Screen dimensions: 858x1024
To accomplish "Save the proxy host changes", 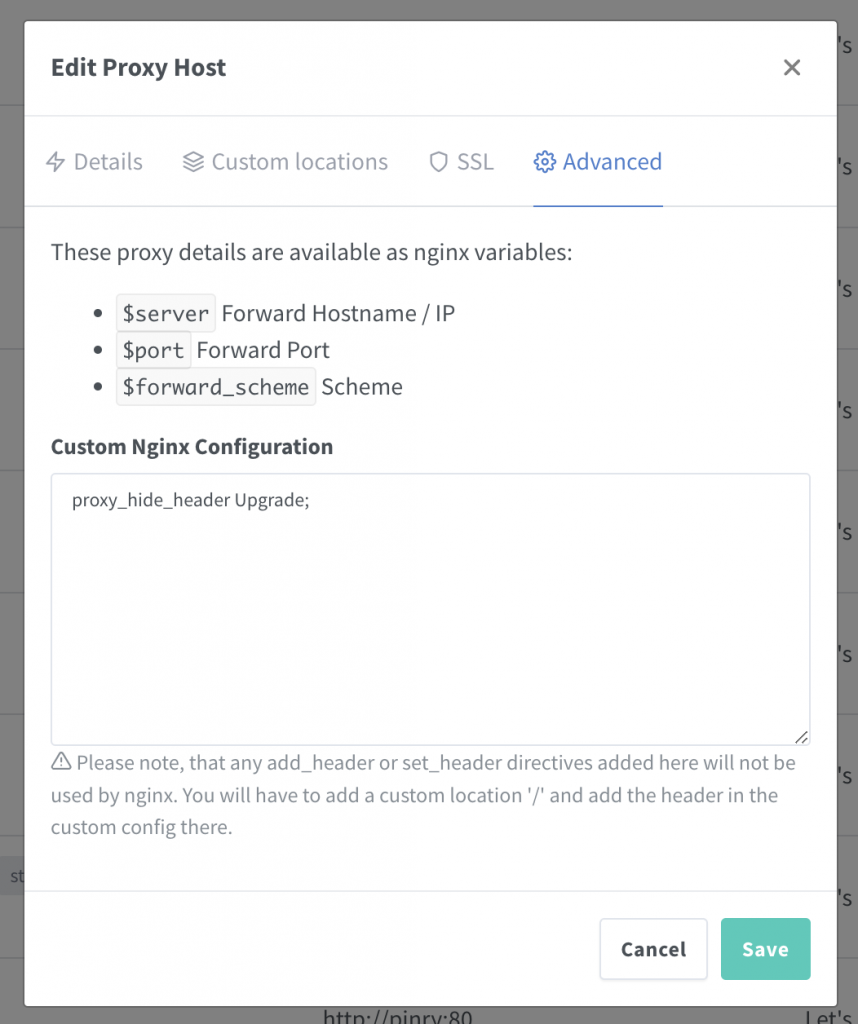I will [765, 948].
